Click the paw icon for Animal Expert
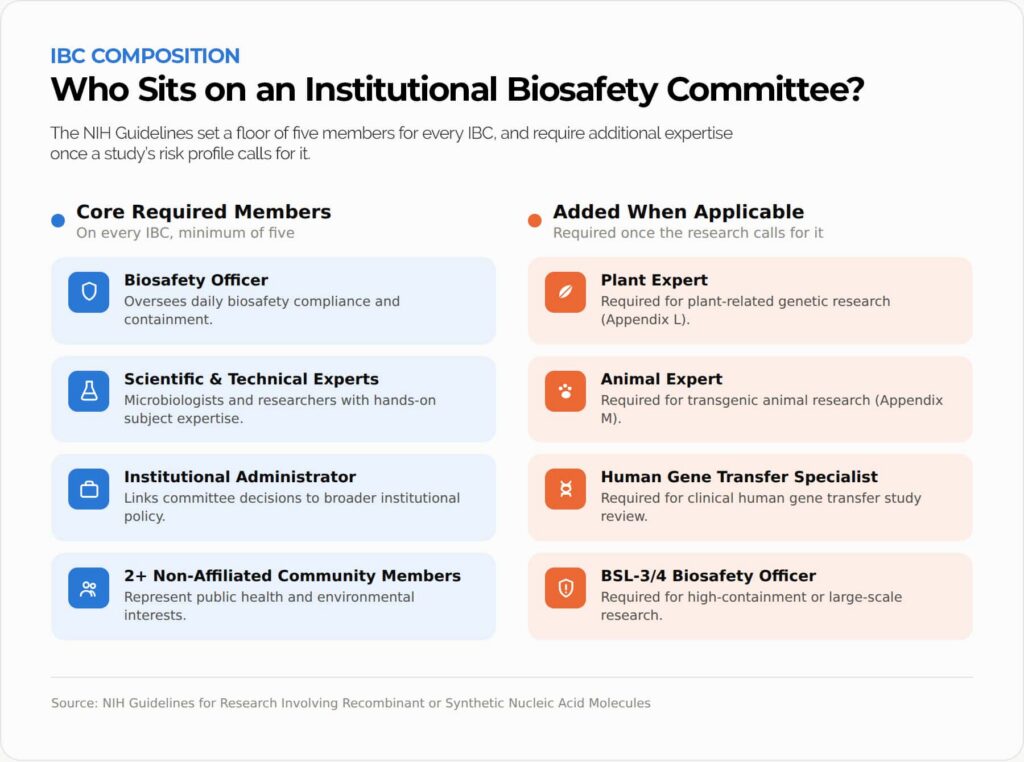The width and height of the screenshot is (1024, 762). (x=566, y=391)
